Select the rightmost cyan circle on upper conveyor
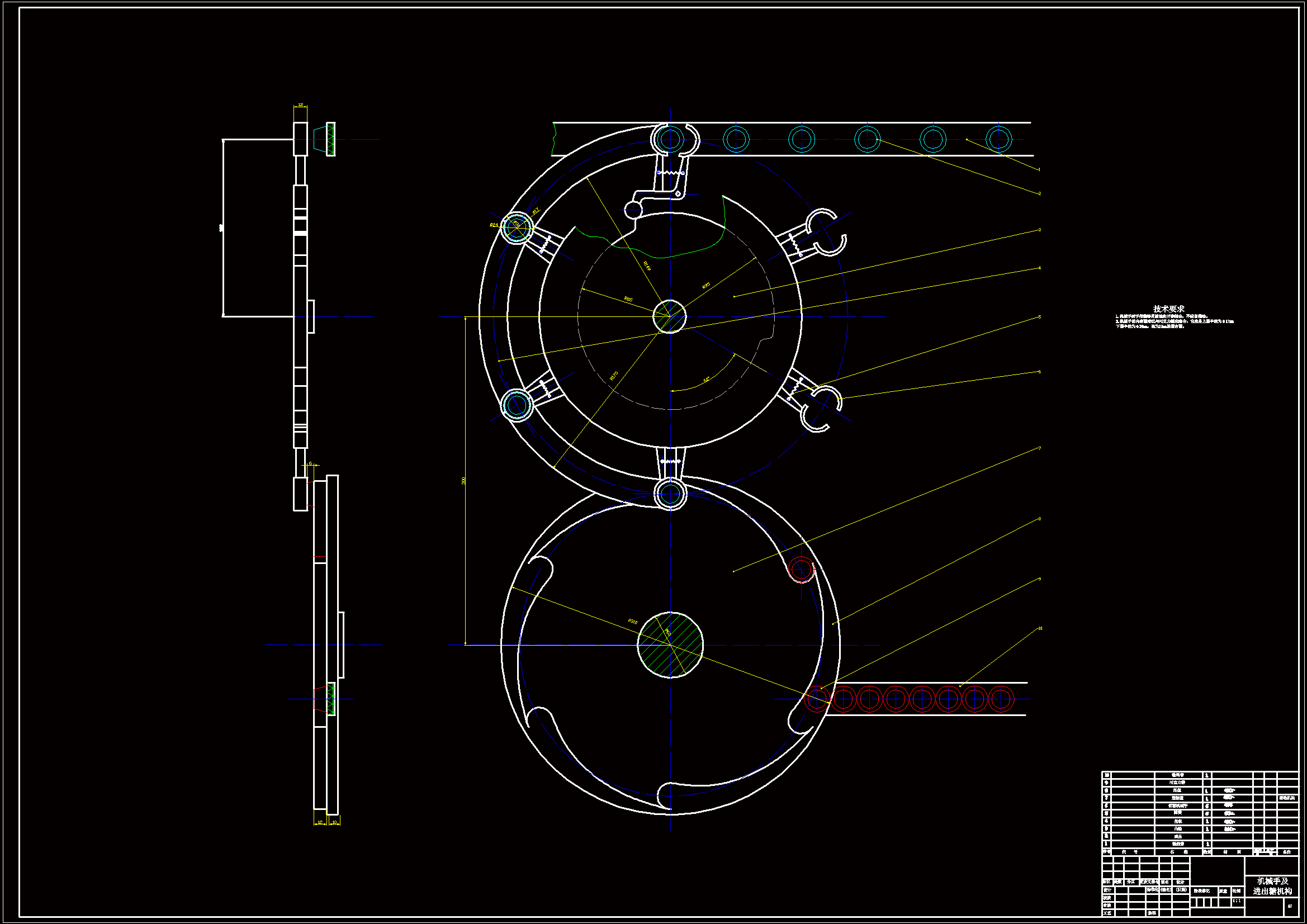The height and width of the screenshot is (924, 1307). click(998, 139)
